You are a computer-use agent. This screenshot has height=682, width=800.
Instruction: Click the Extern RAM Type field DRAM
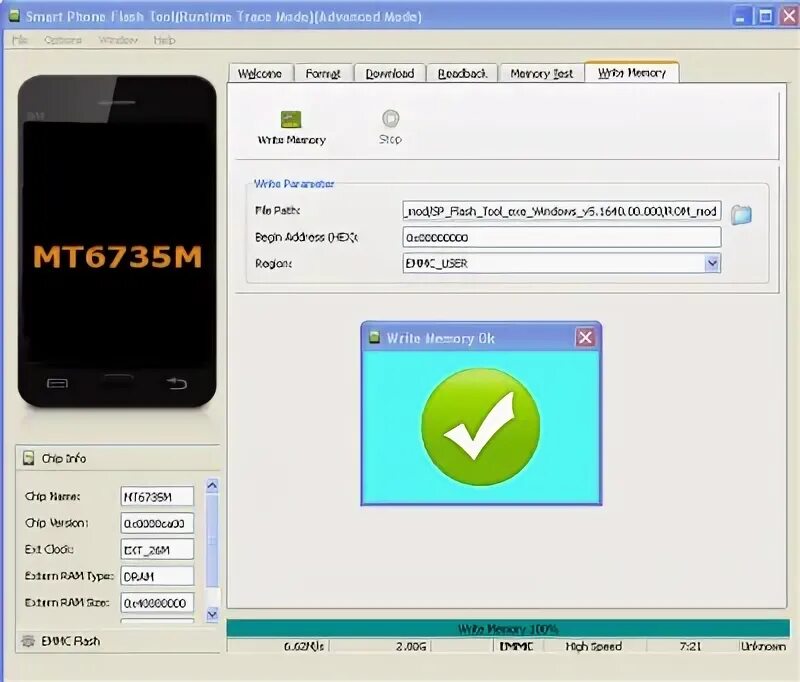[x=157, y=576]
